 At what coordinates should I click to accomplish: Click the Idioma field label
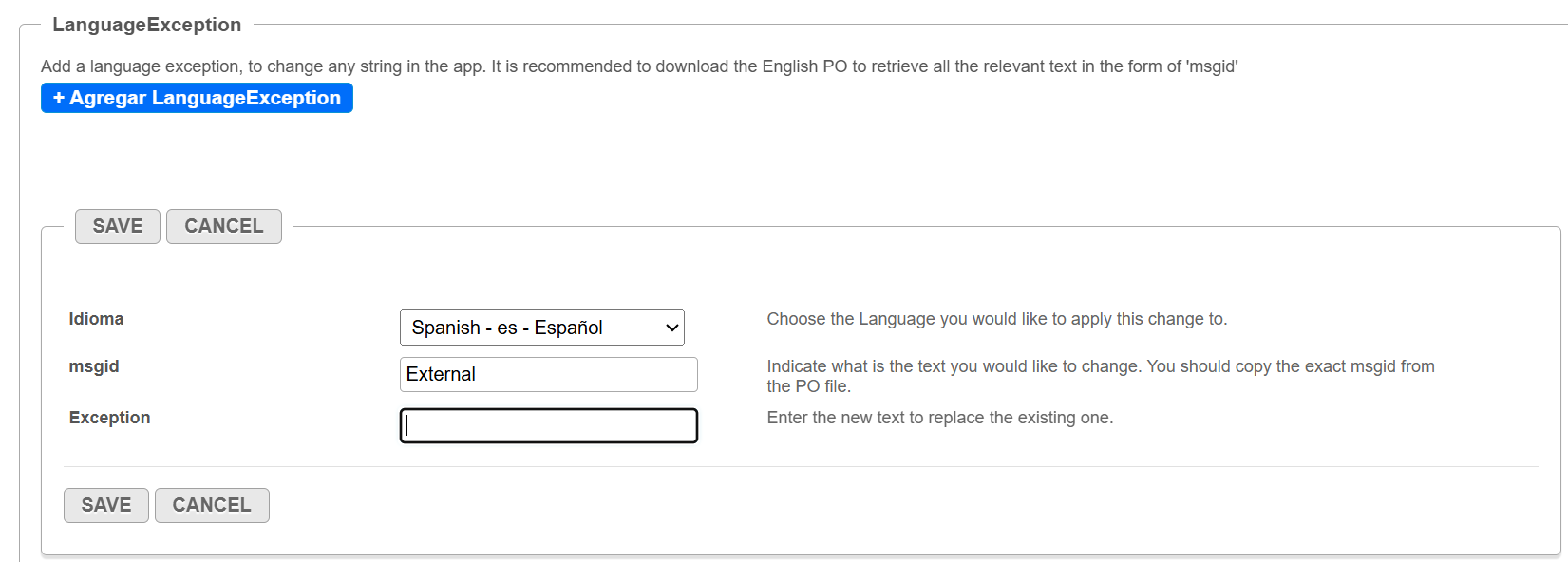(96, 319)
